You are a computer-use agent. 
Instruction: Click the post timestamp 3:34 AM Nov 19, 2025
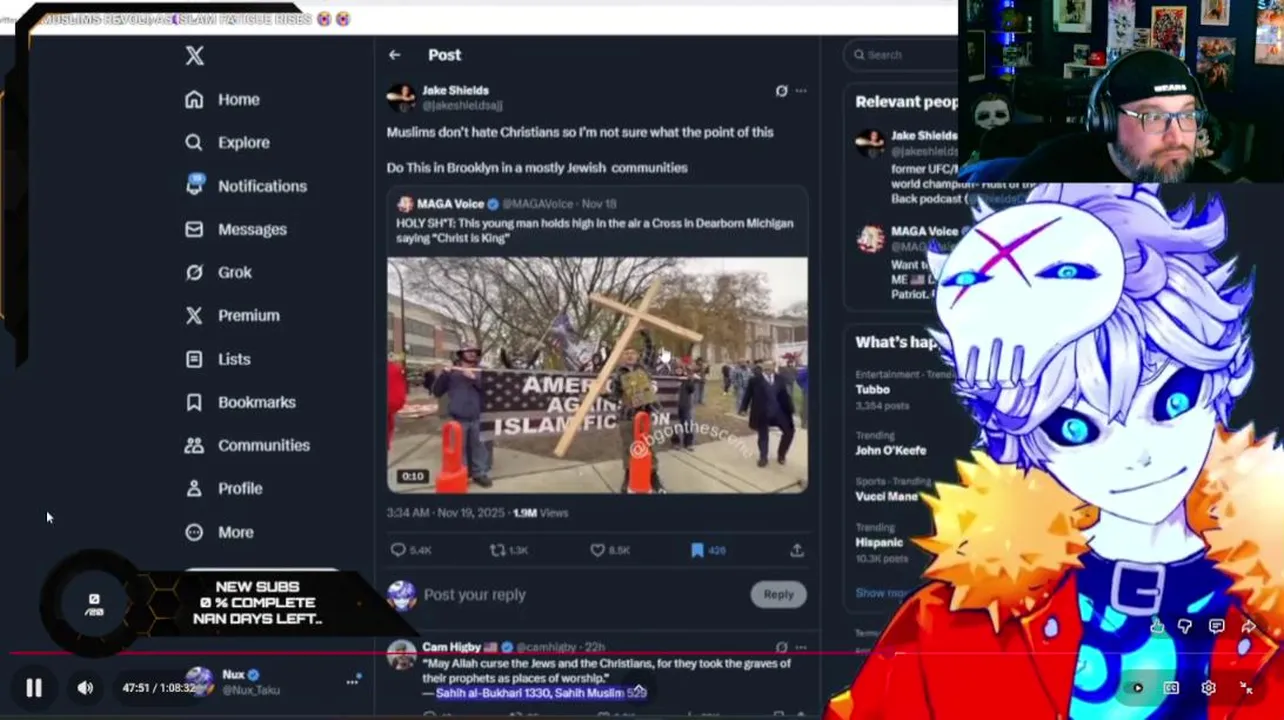447,513
